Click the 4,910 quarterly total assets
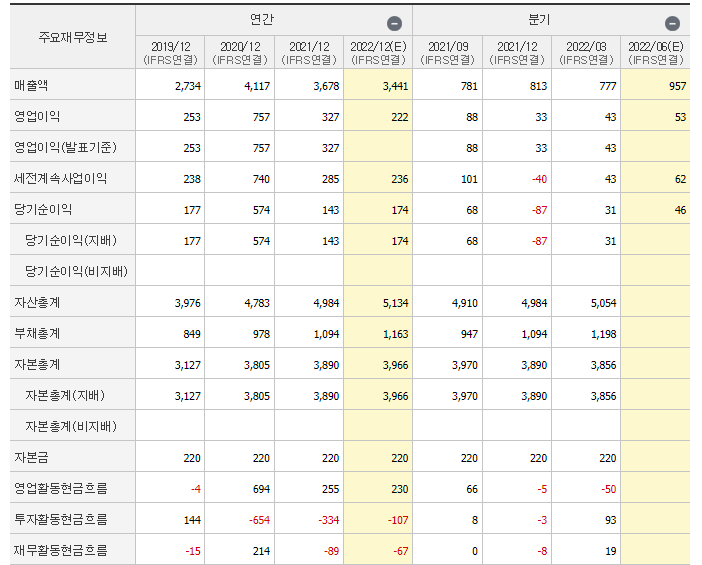This screenshot has height=565, width=702. pos(465,303)
